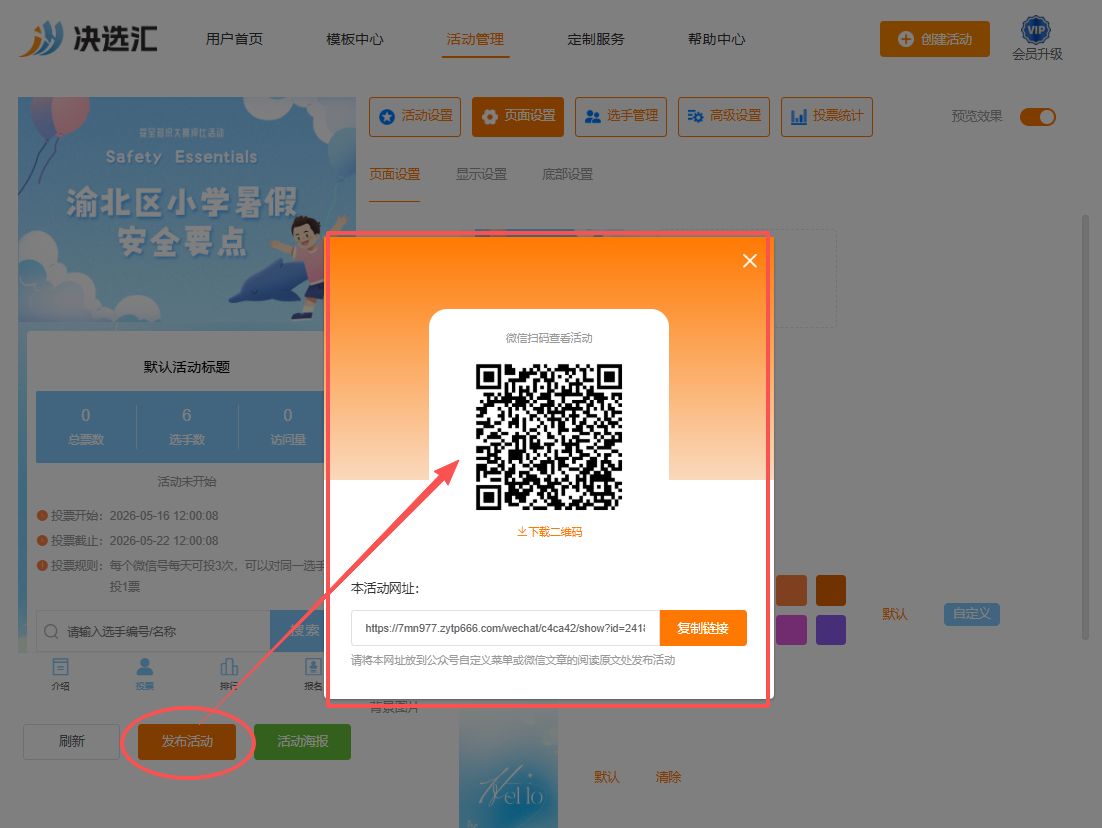Click 默认 next to color swatches

[x=895, y=614]
